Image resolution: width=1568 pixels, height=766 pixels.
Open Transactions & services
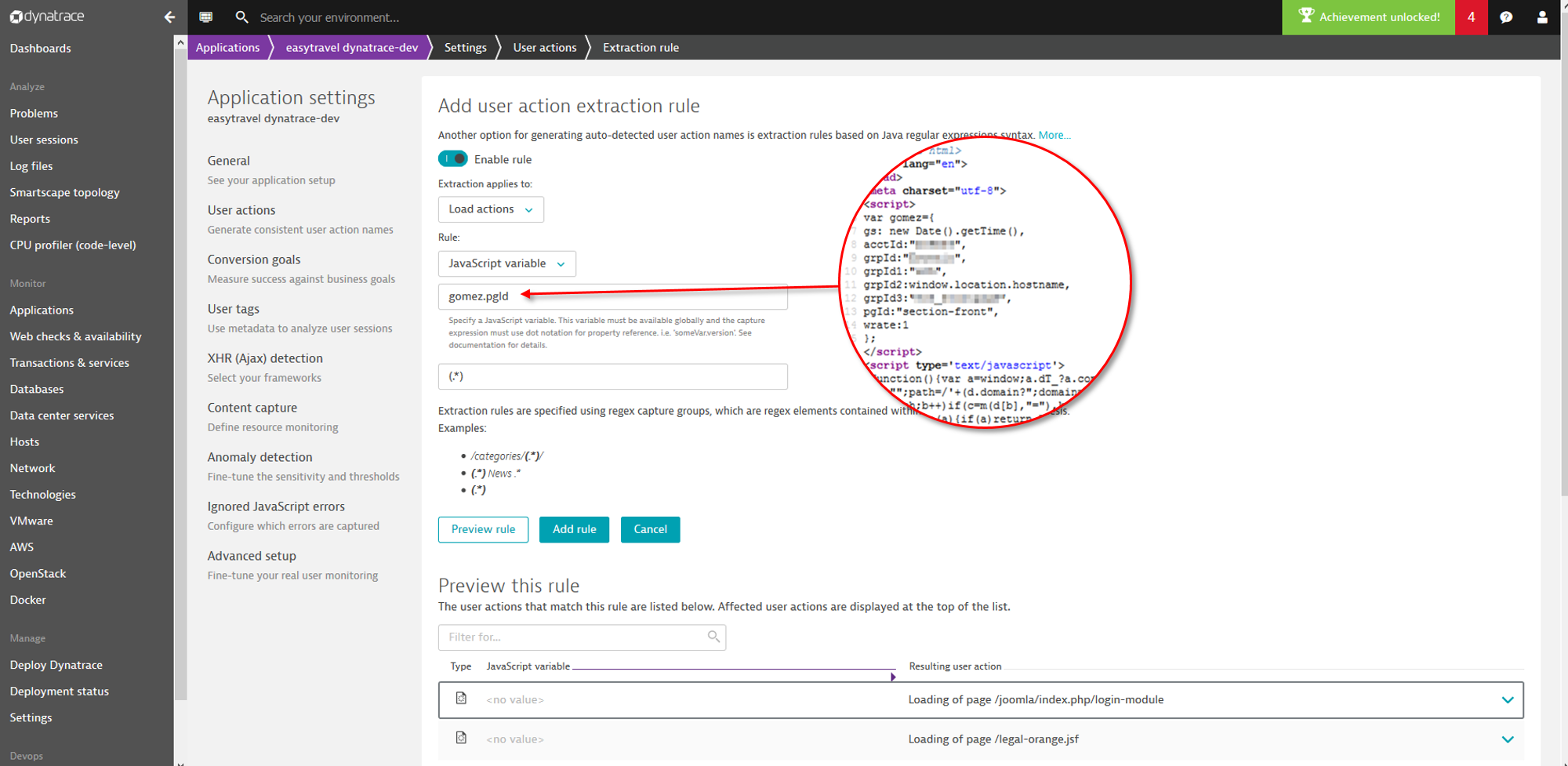coord(69,363)
